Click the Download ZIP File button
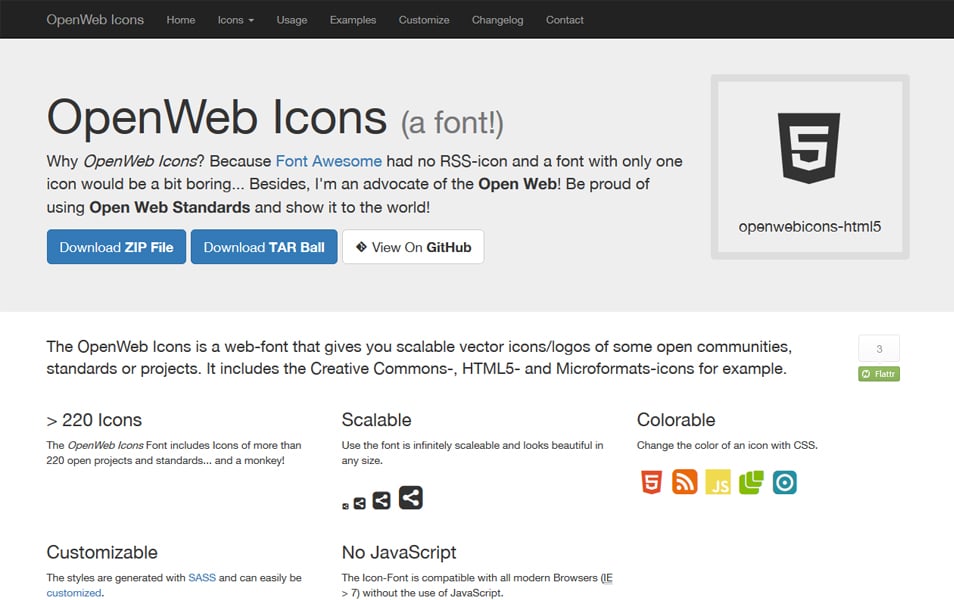954x600 pixels. 116,246
